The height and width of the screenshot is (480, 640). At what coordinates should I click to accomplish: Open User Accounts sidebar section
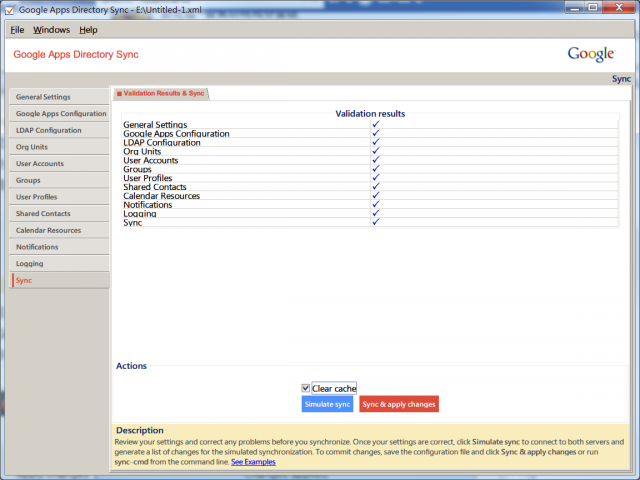[x=59, y=164]
